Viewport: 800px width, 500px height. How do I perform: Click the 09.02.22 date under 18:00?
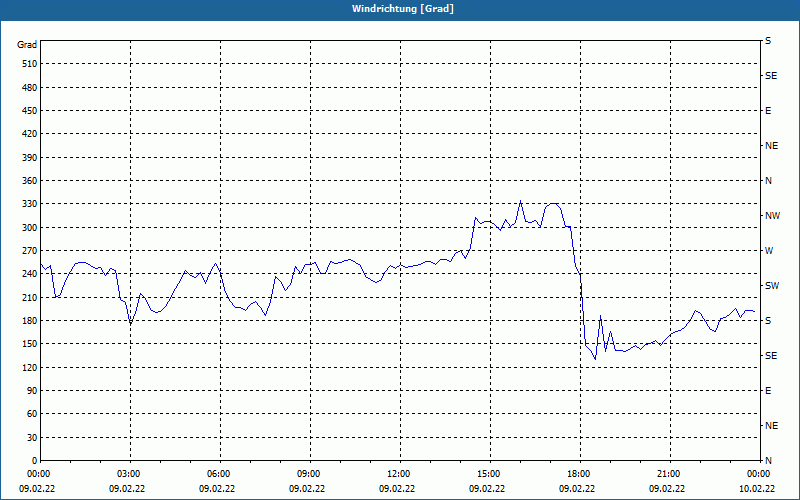(x=577, y=489)
